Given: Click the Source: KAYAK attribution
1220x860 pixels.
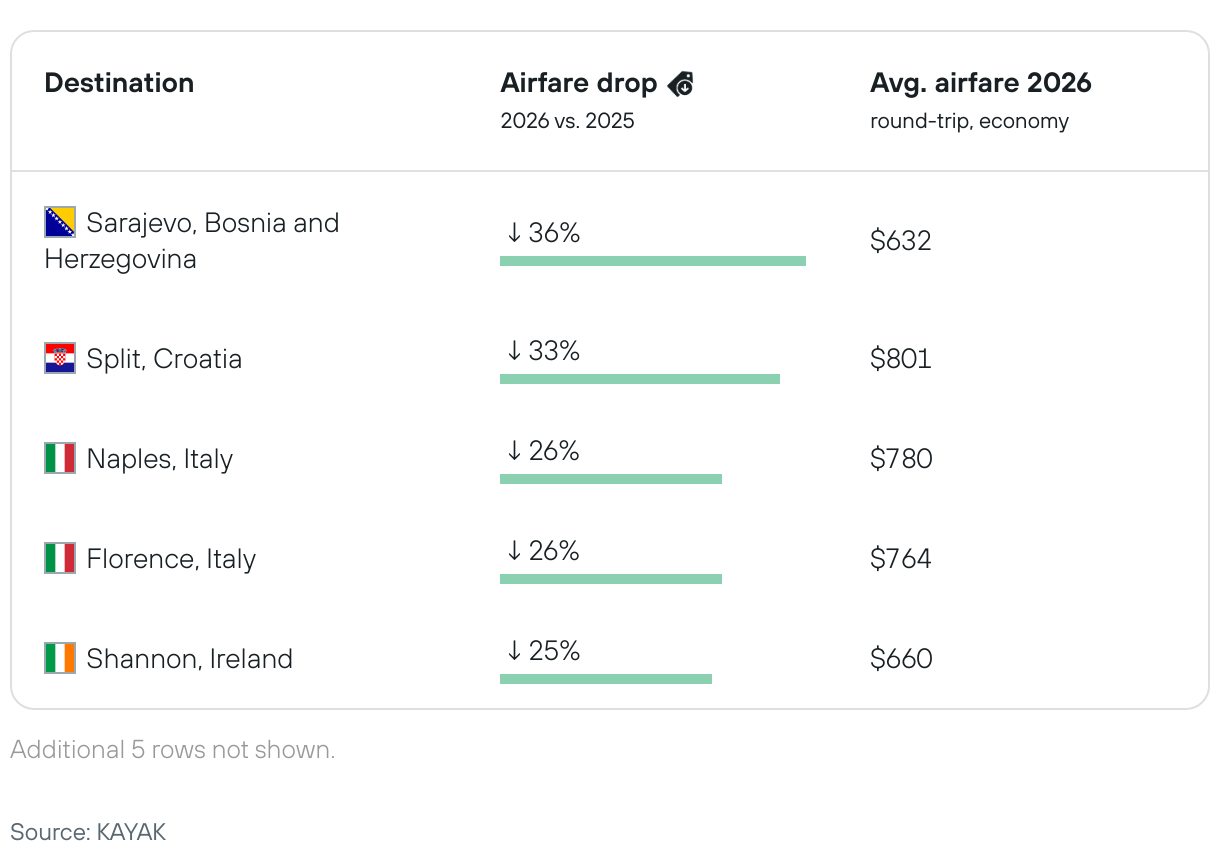Looking at the screenshot, I should (88, 832).
